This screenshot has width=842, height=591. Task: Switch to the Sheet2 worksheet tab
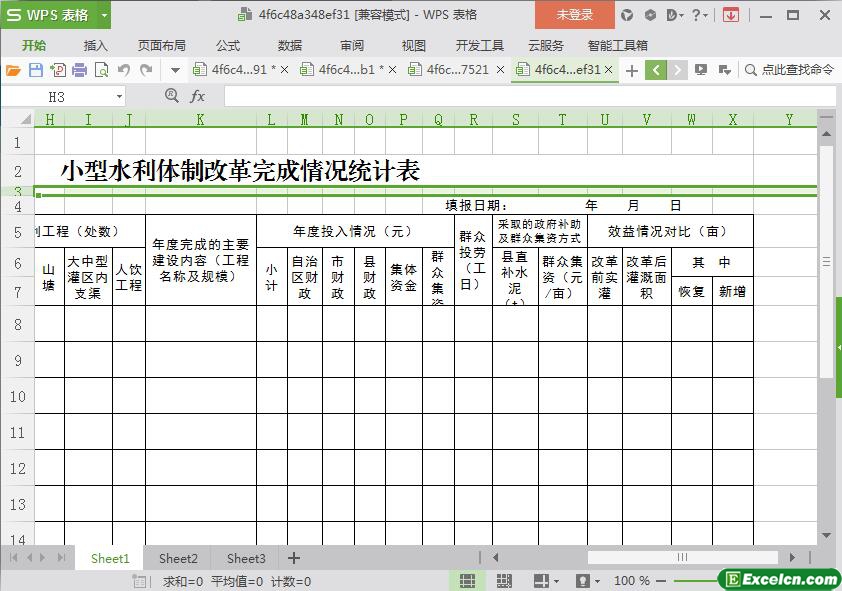pos(178,558)
